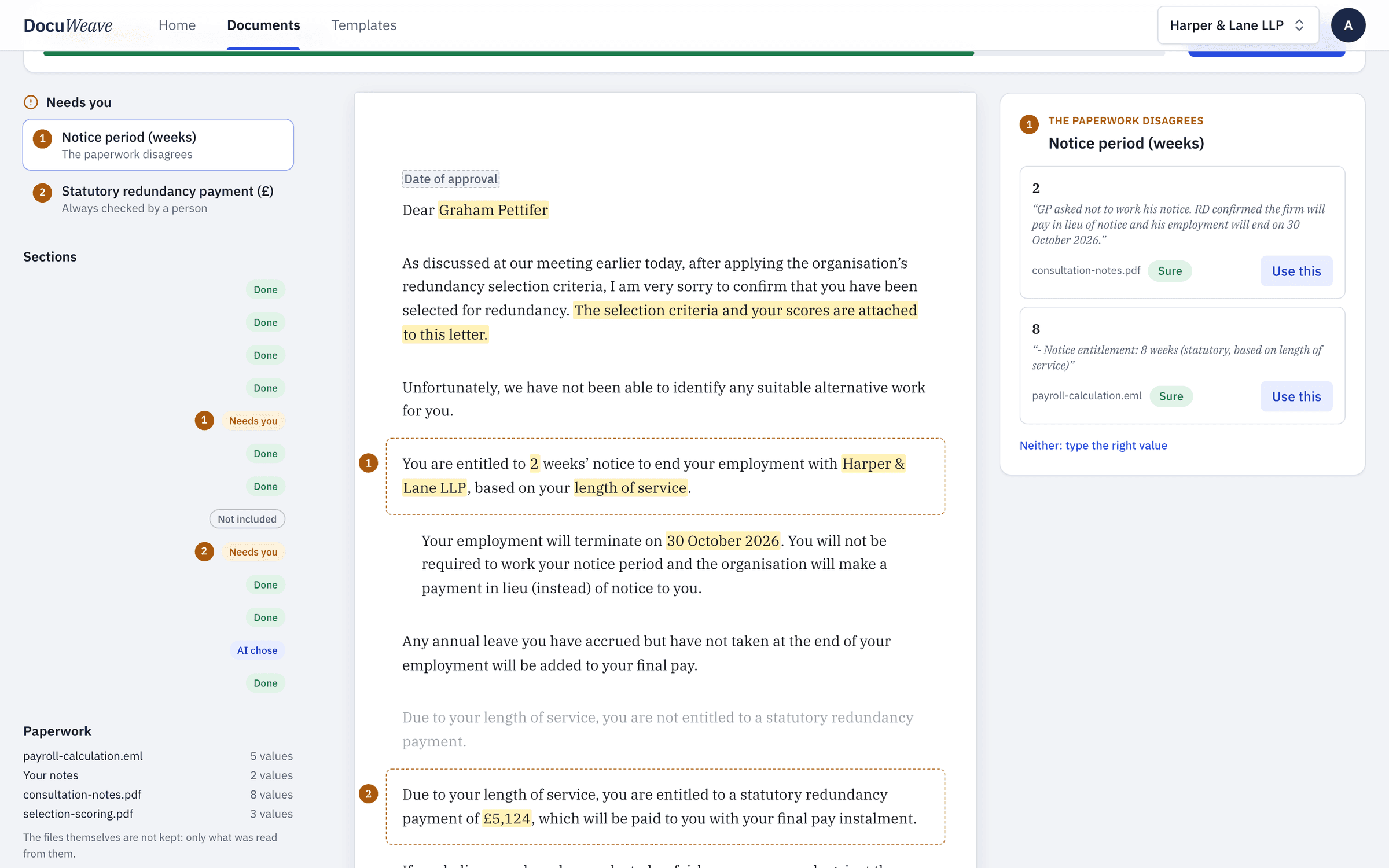Click Neither: type the right value

point(1093,445)
